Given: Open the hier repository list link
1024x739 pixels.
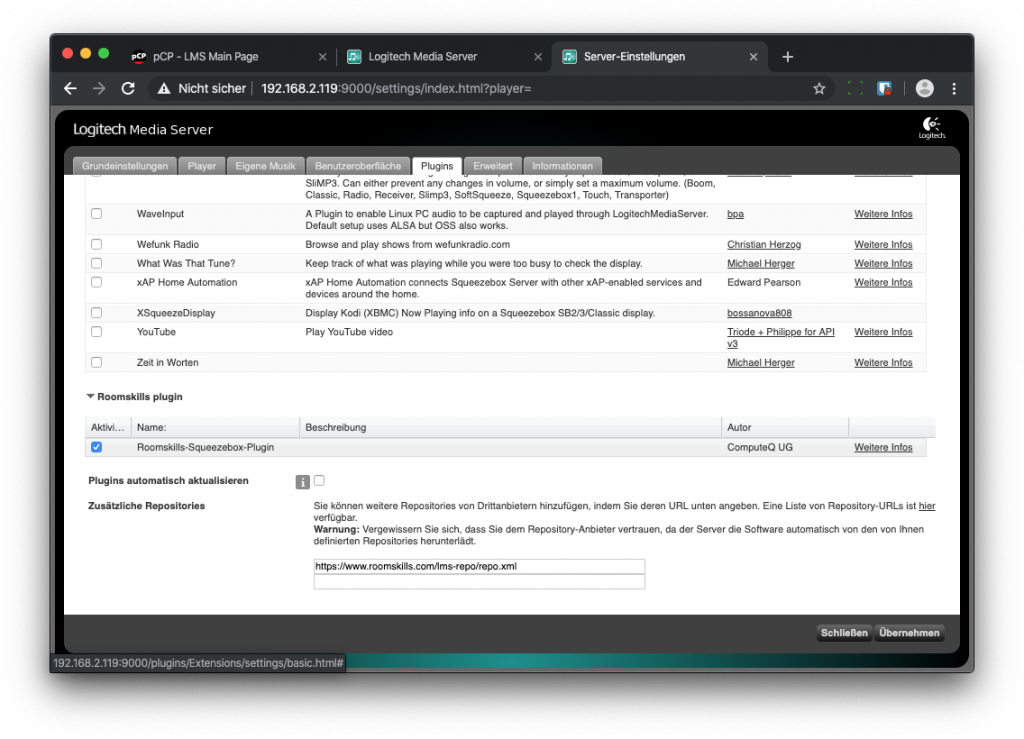Looking at the screenshot, I should point(927,506).
